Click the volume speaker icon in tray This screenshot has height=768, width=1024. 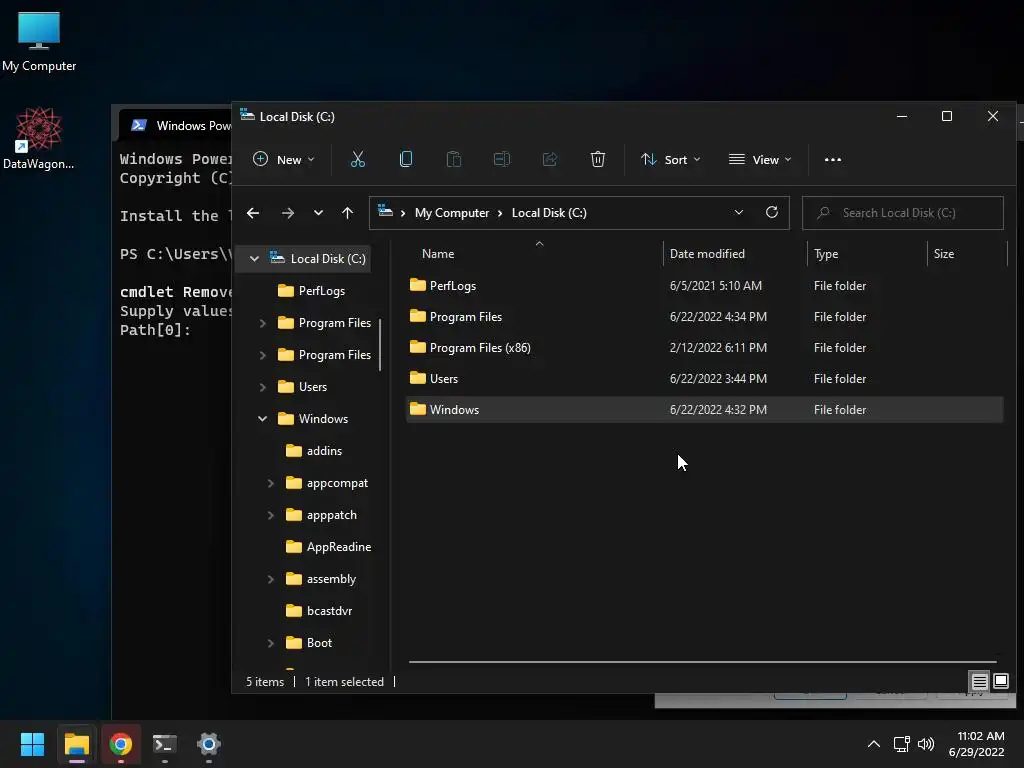point(926,744)
